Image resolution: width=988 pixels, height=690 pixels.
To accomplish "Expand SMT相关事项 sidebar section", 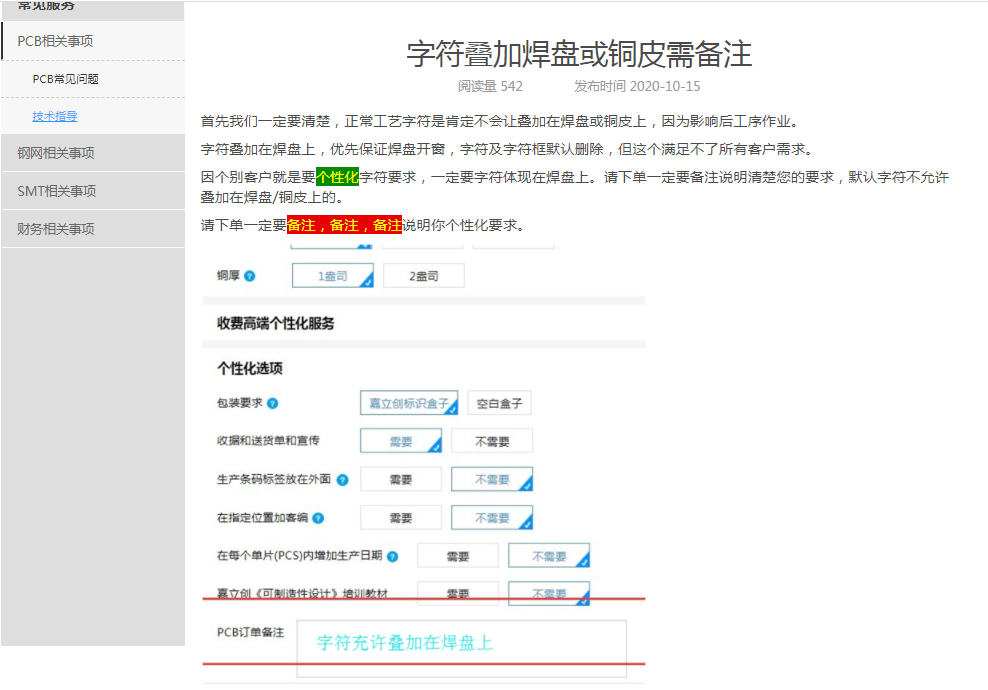I will point(56,191).
